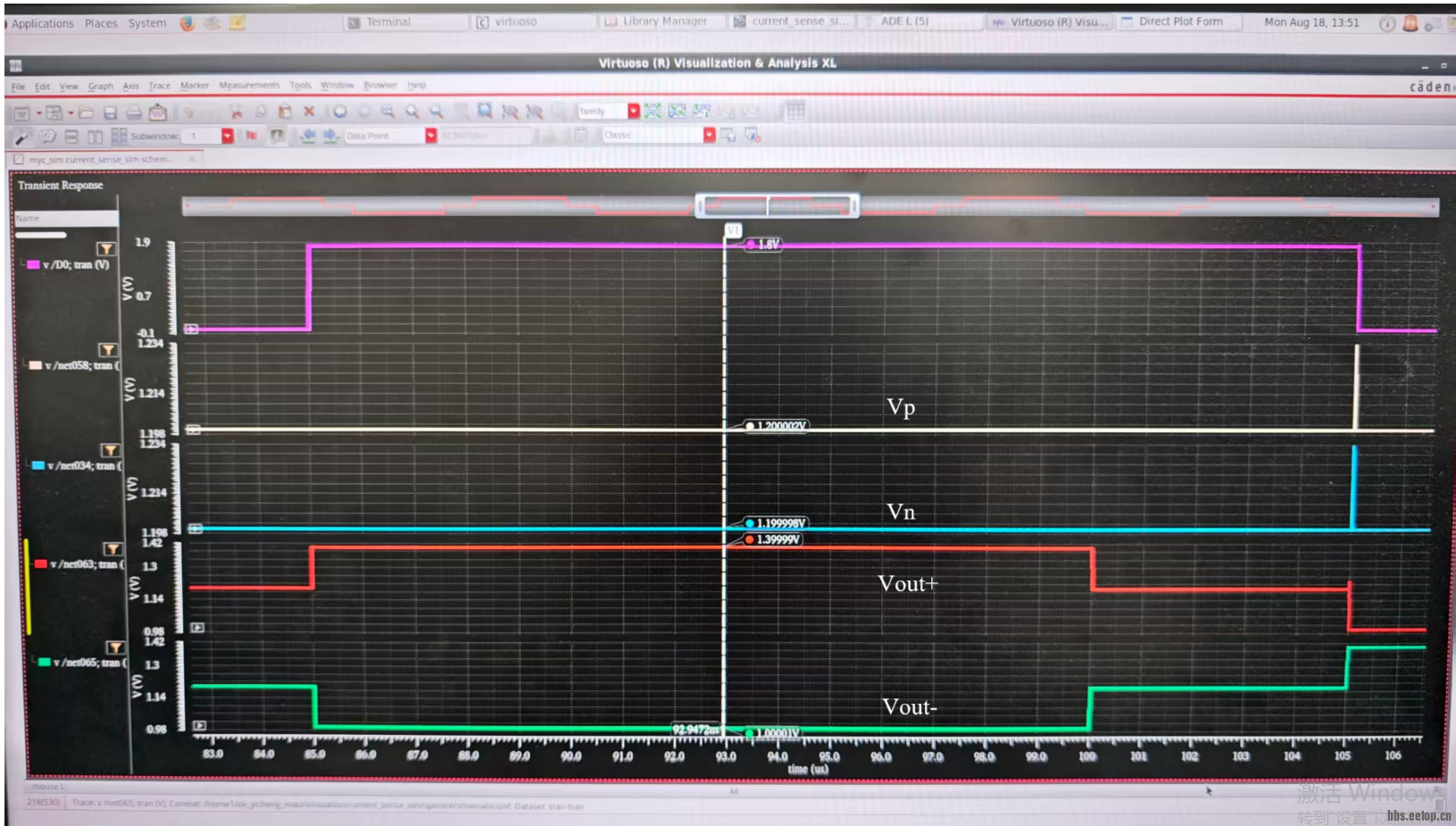Click the cyan color swatch for v /net034
Image resolution: width=1456 pixels, height=826 pixels.
coord(38,466)
